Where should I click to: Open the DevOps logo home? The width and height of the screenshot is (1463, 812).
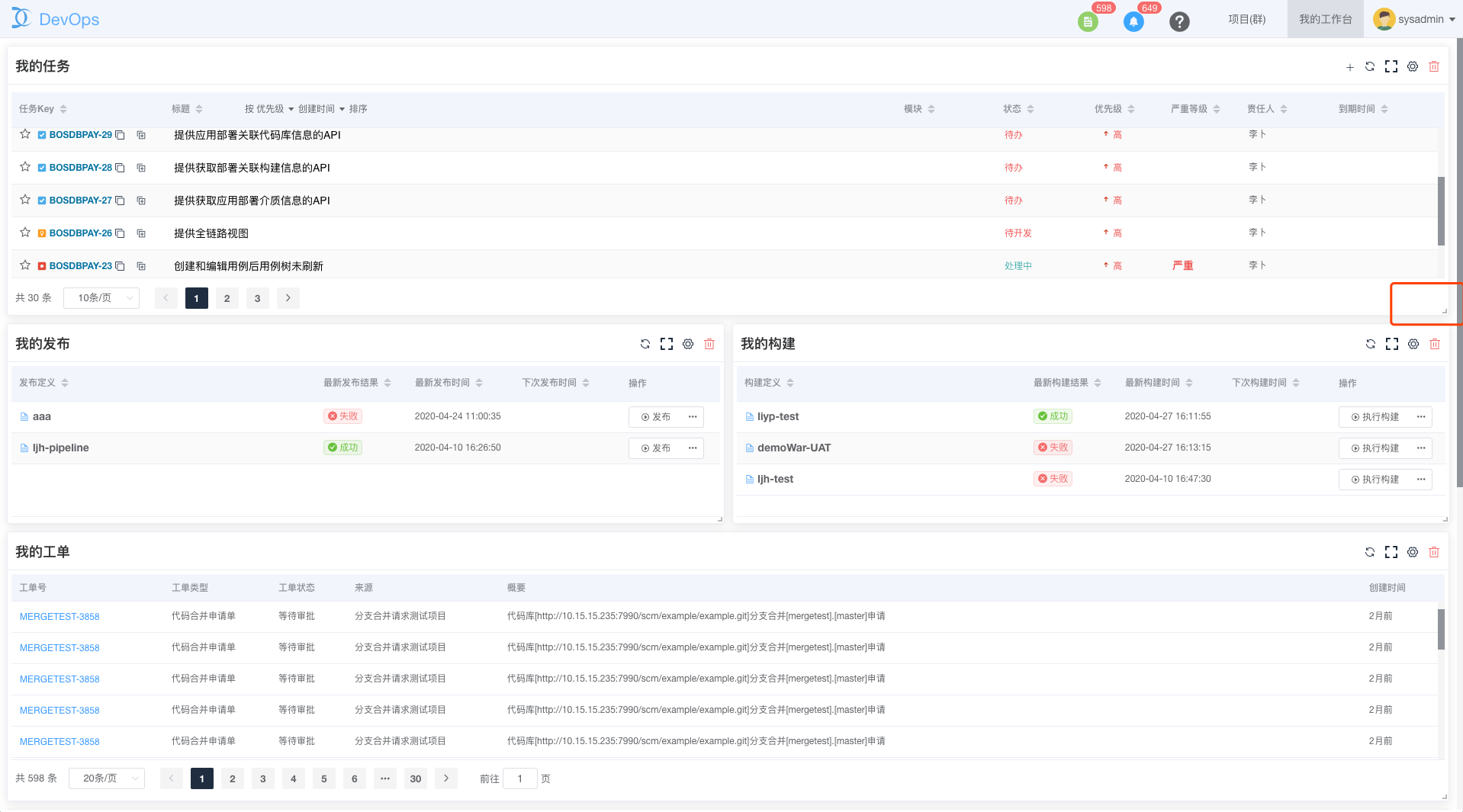click(x=55, y=19)
